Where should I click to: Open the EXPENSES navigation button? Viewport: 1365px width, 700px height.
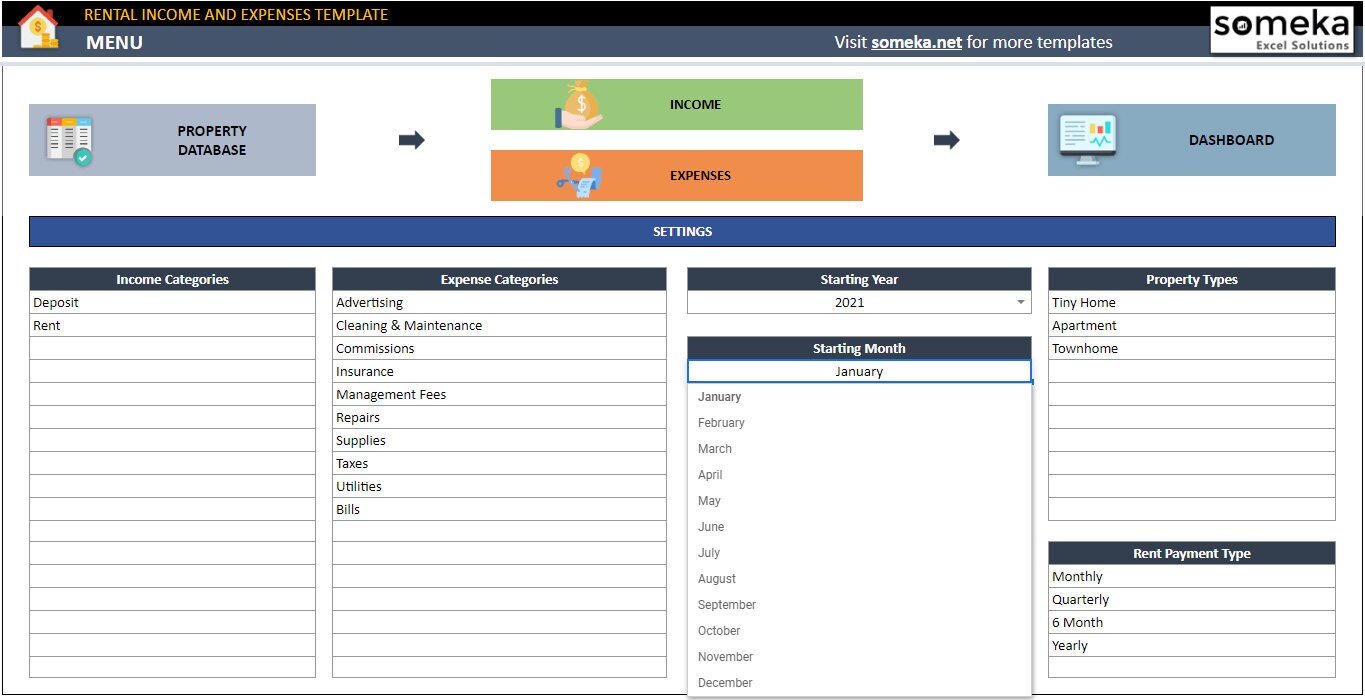tap(700, 175)
